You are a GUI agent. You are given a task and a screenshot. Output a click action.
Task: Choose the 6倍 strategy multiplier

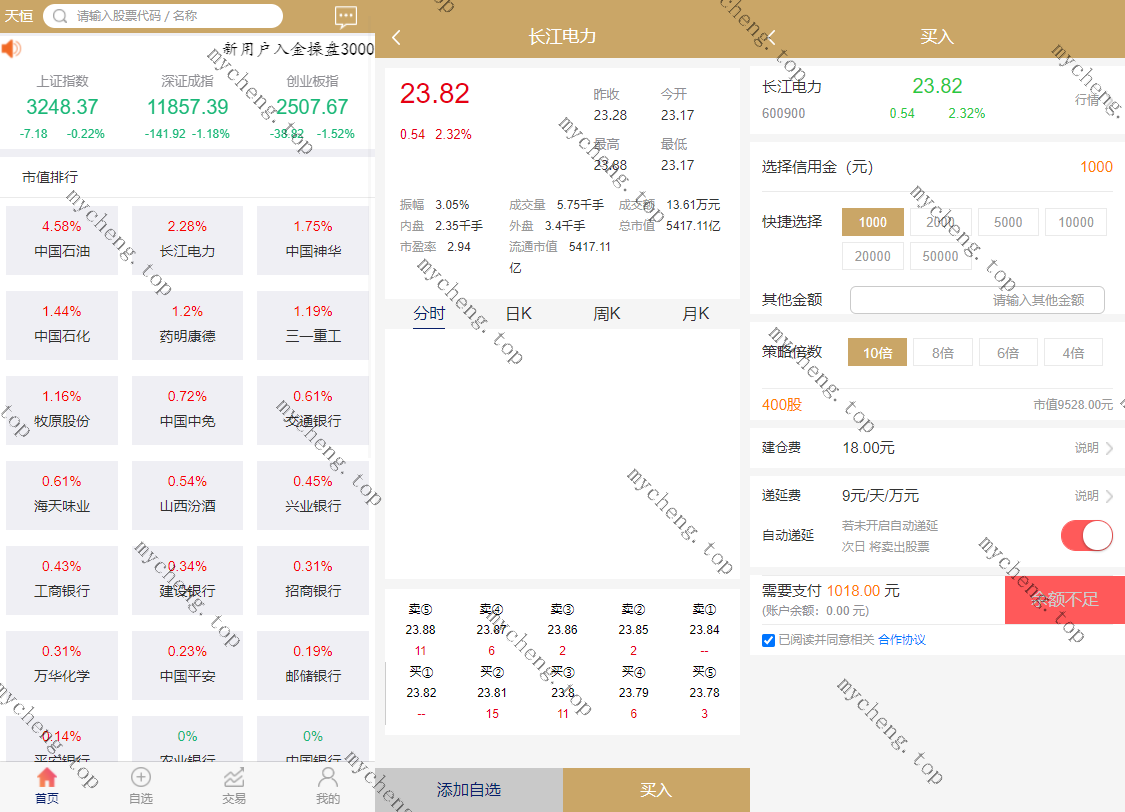pyautogui.click(x=1008, y=352)
